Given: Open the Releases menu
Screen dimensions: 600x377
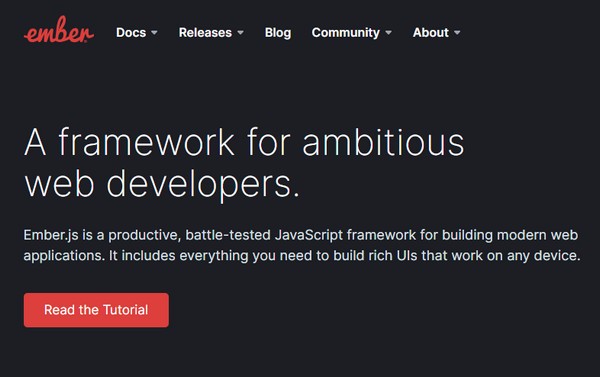Looking at the screenshot, I should click(x=205, y=33).
